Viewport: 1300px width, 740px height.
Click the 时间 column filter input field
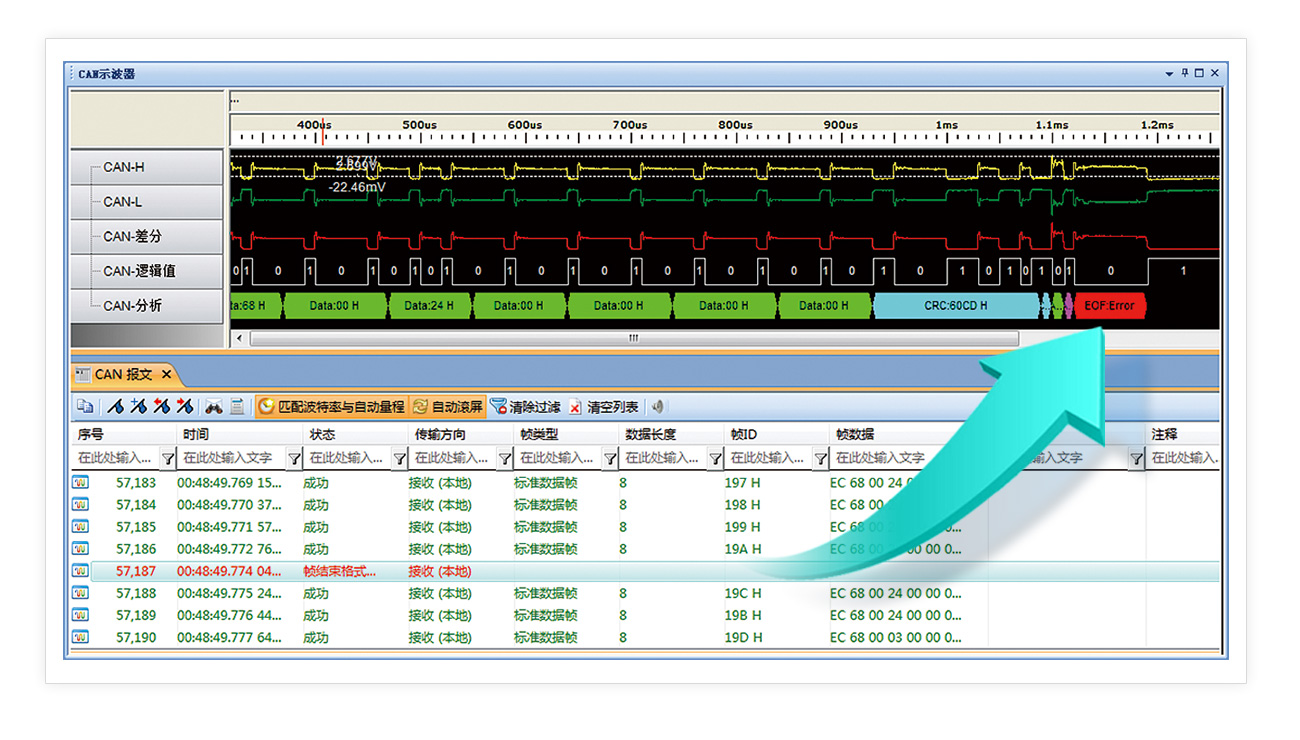click(231, 458)
